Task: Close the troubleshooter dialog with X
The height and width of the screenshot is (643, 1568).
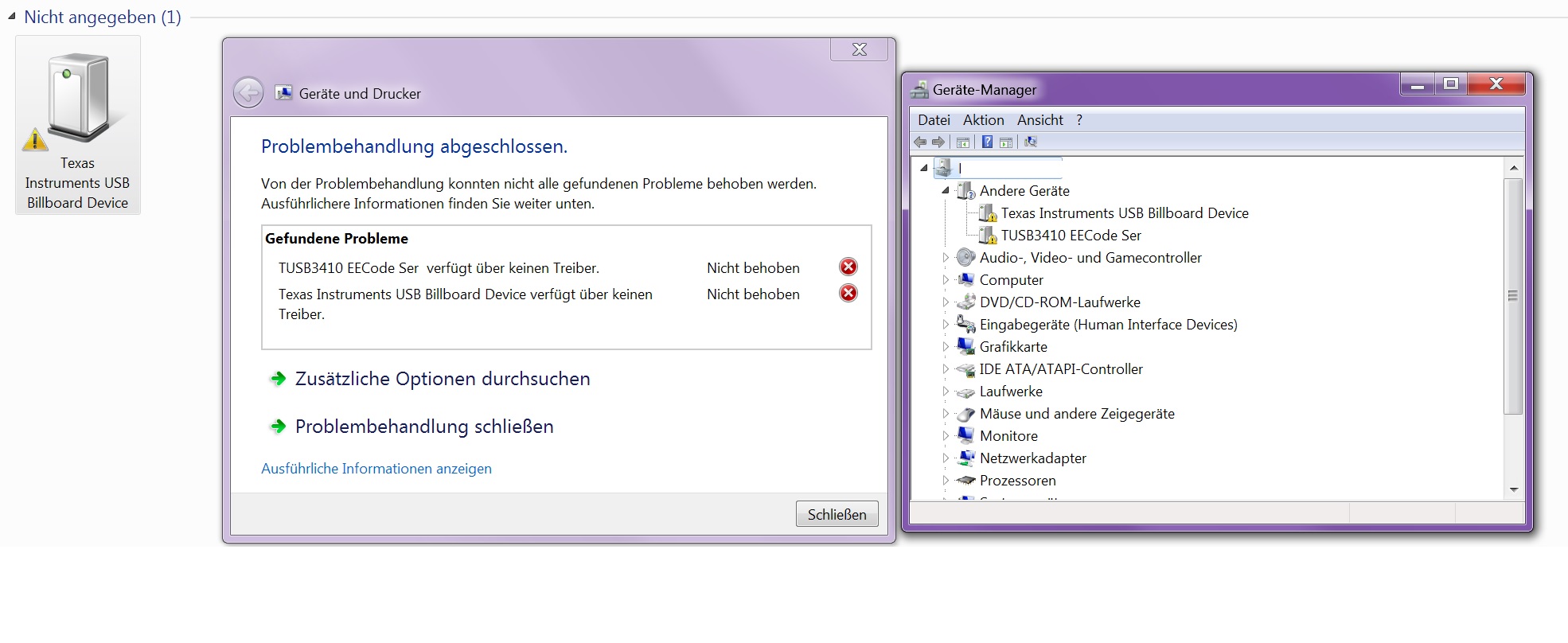Action: click(x=859, y=49)
